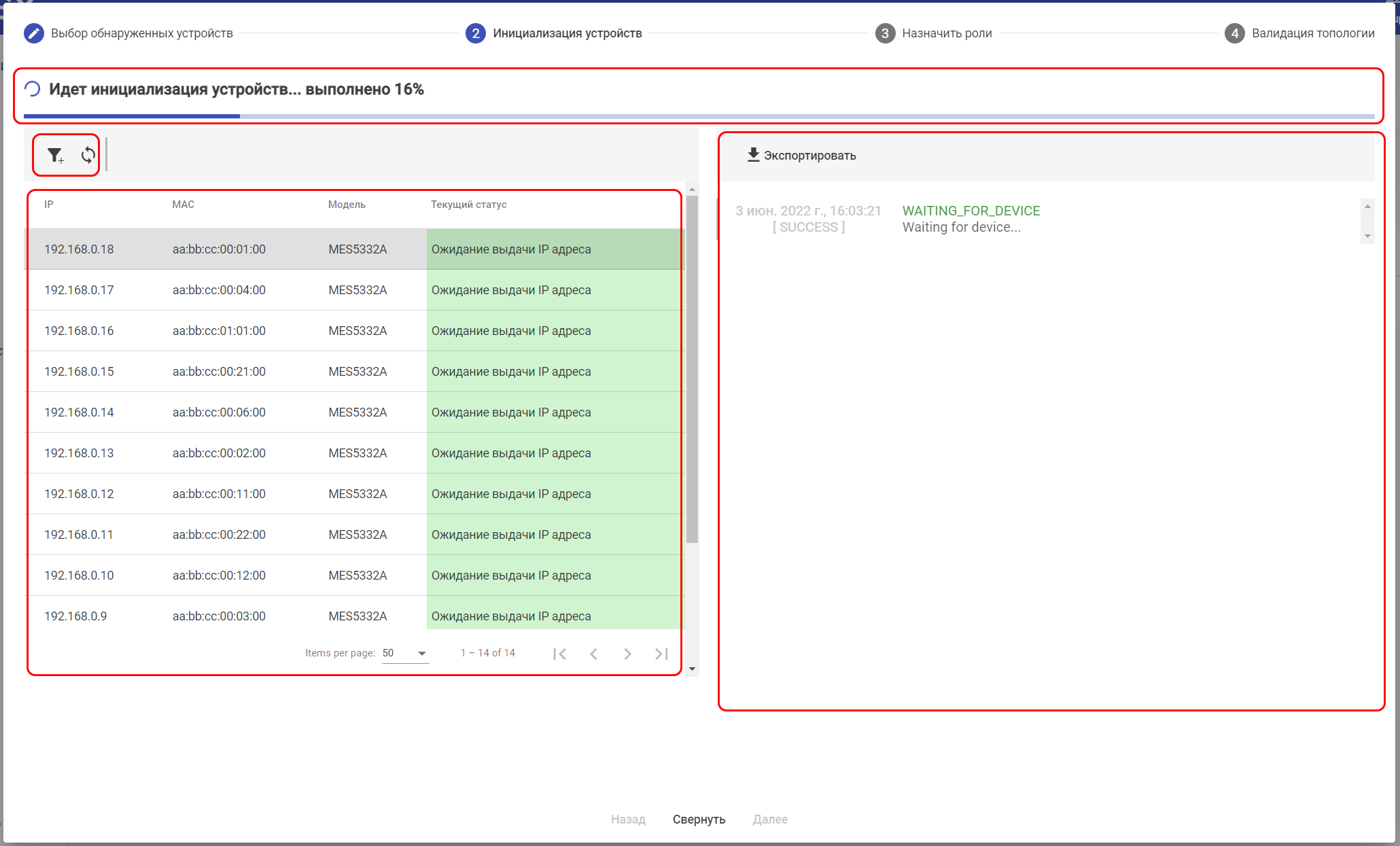The width and height of the screenshot is (1400, 846).
Task: Open step 4 Валидация топологии
Action: pyautogui.click(x=1312, y=33)
